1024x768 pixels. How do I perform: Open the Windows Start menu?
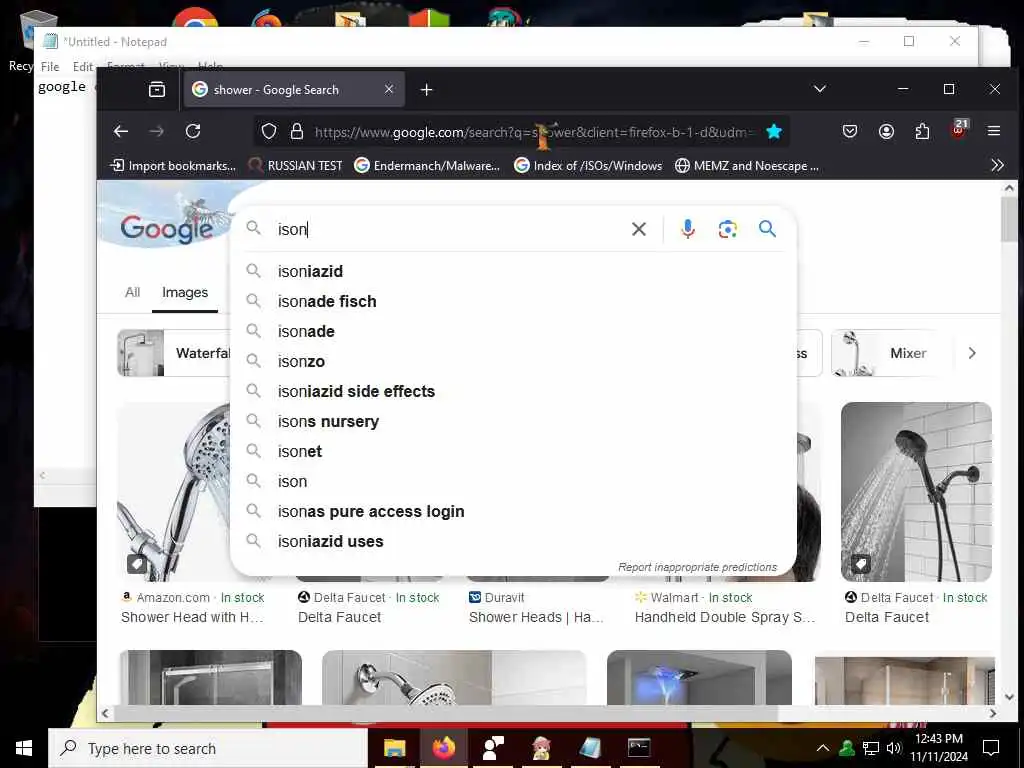coord(24,748)
